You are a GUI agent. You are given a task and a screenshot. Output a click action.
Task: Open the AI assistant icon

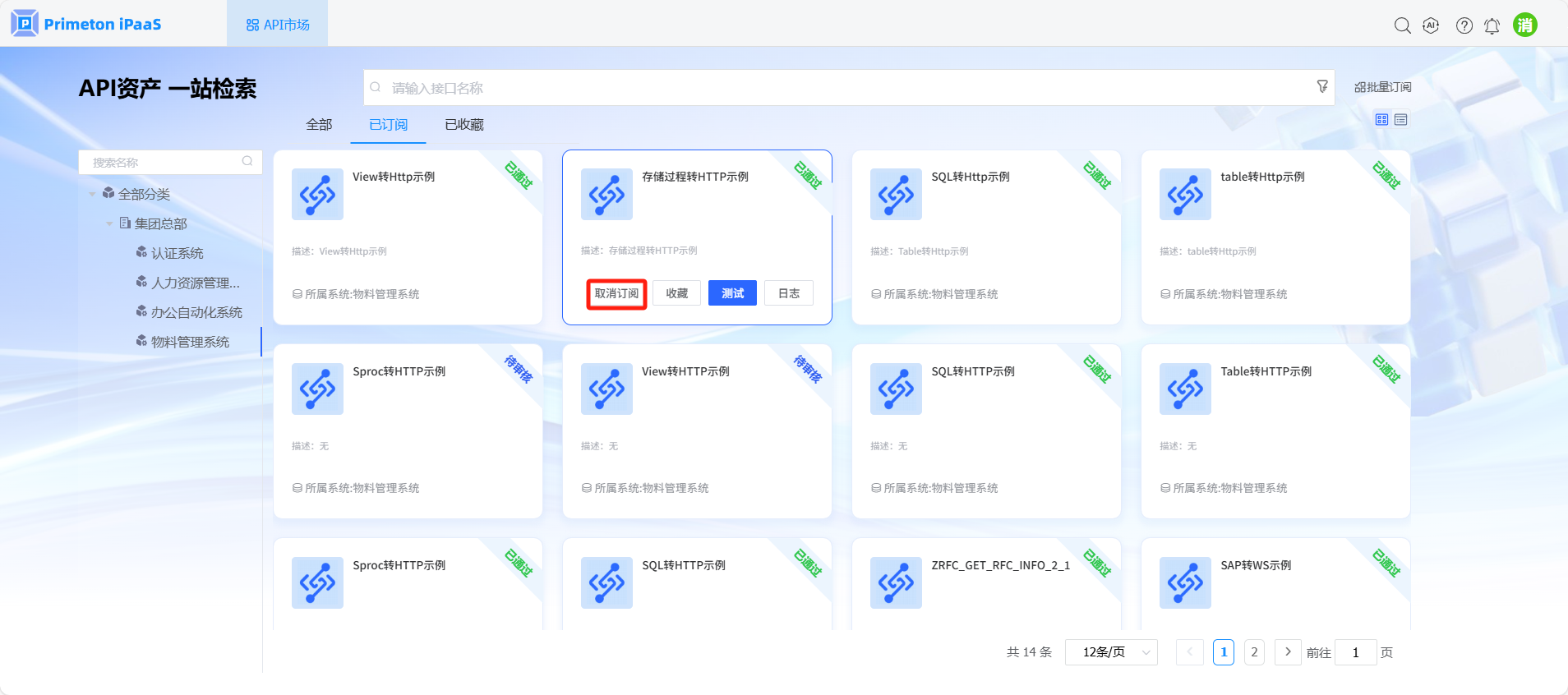(x=1431, y=25)
